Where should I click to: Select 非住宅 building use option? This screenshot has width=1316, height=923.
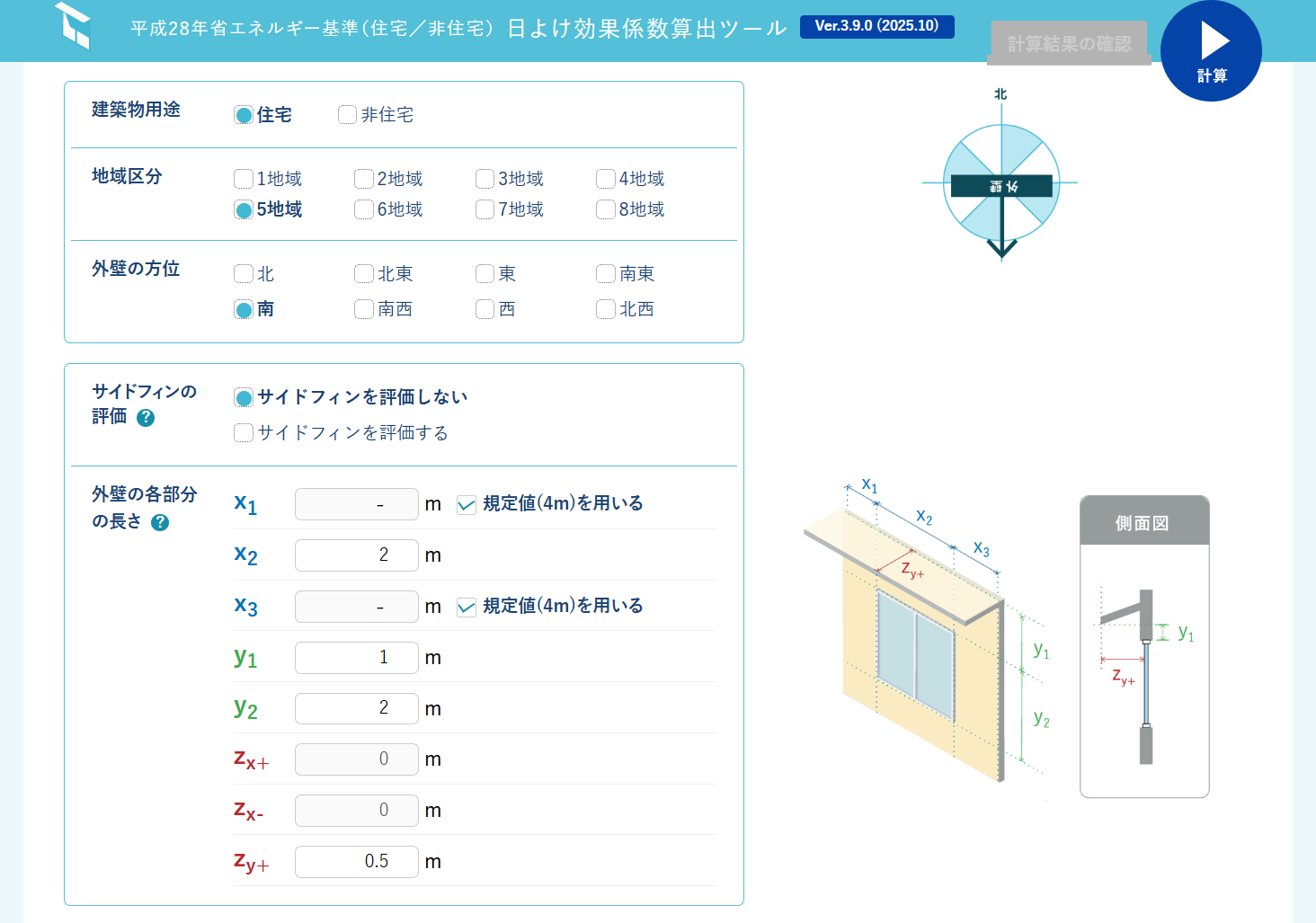(347, 115)
